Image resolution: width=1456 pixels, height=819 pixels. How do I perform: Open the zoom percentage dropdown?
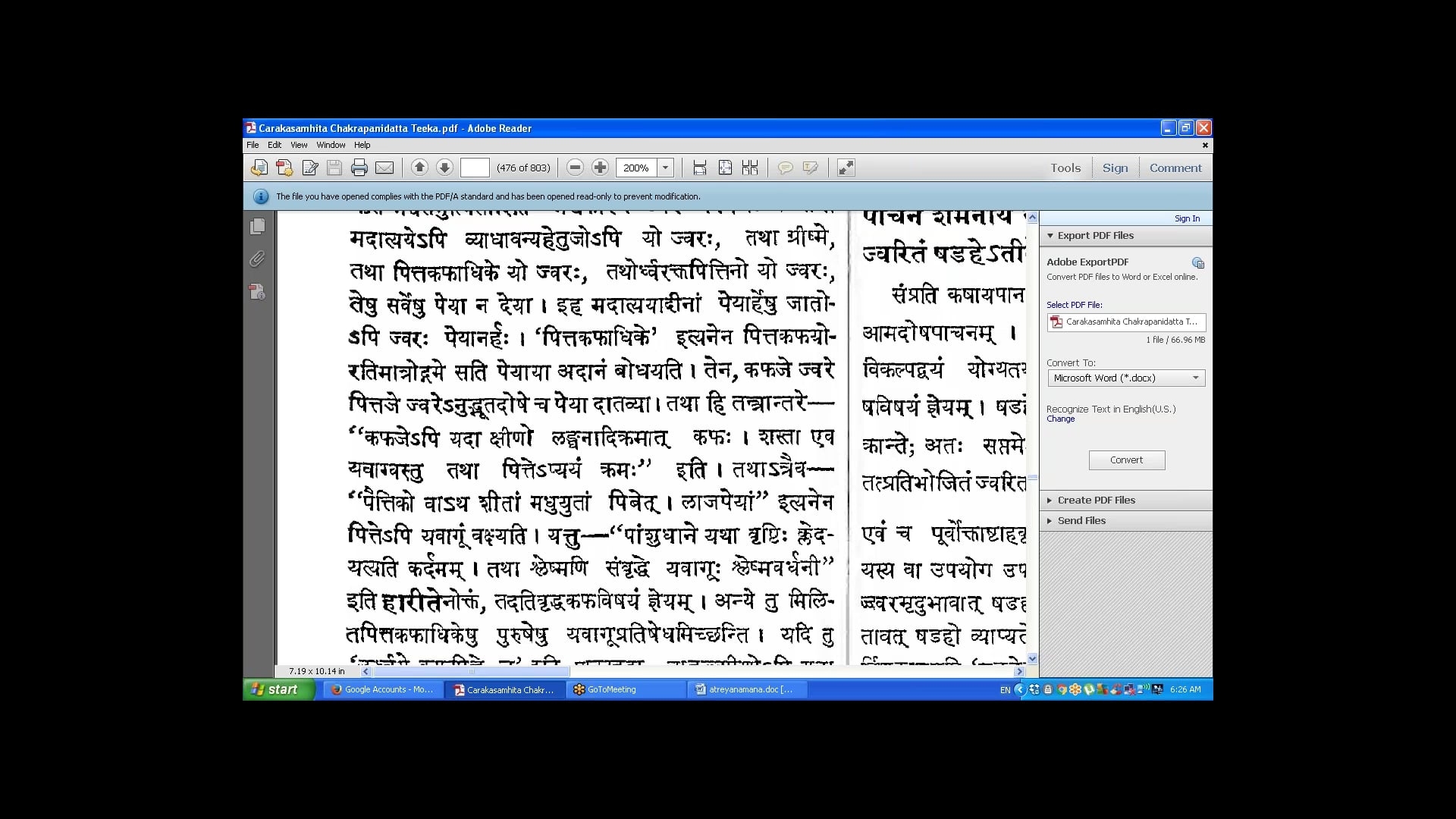point(665,168)
